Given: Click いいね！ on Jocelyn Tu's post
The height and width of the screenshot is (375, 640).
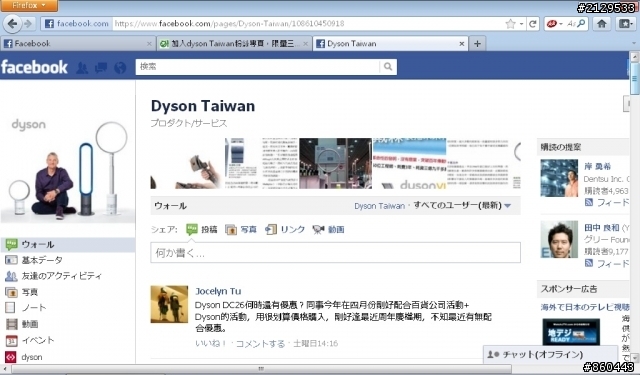Looking at the screenshot, I should coord(211,344).
